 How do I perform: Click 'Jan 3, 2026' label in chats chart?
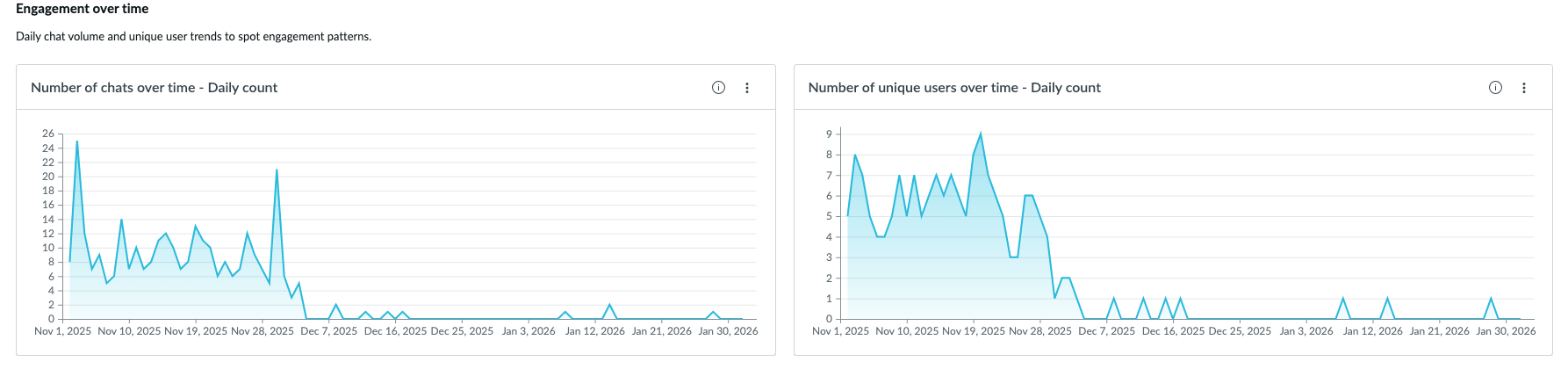[529, 331]
